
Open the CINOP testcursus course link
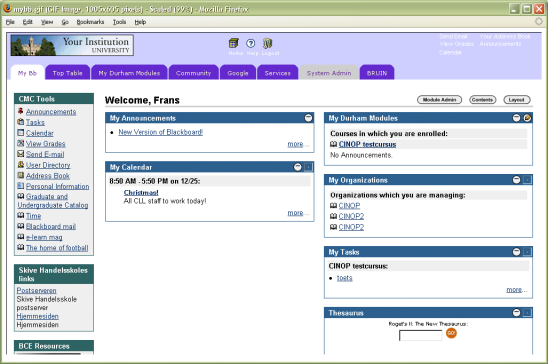click(x=367, y=144)
